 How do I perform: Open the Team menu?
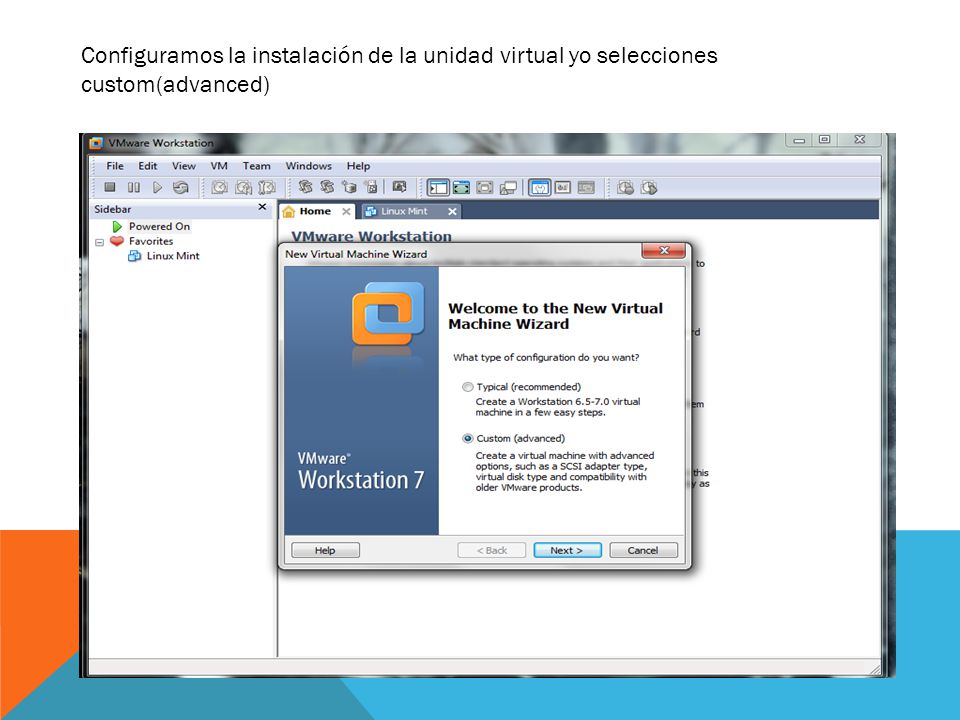[x=257, y=166]
